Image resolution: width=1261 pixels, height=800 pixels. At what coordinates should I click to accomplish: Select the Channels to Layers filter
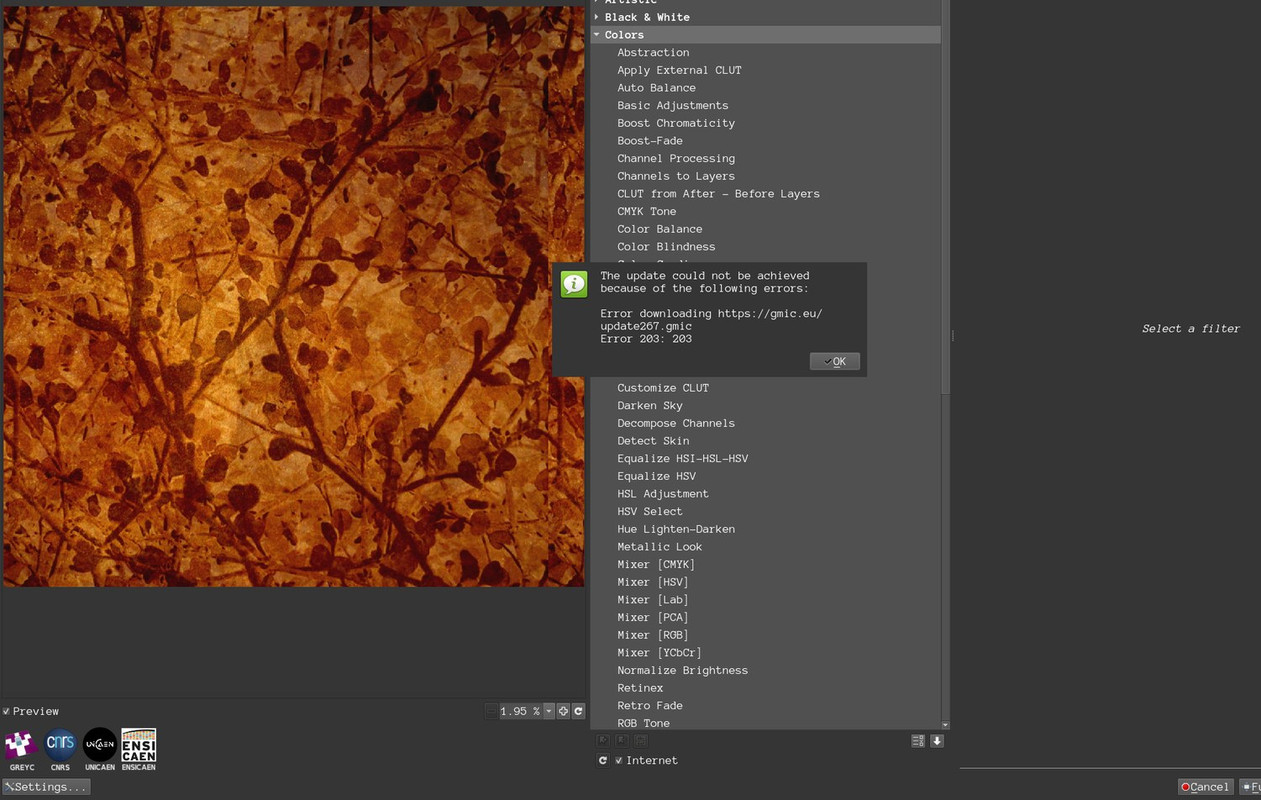(676, 176)
